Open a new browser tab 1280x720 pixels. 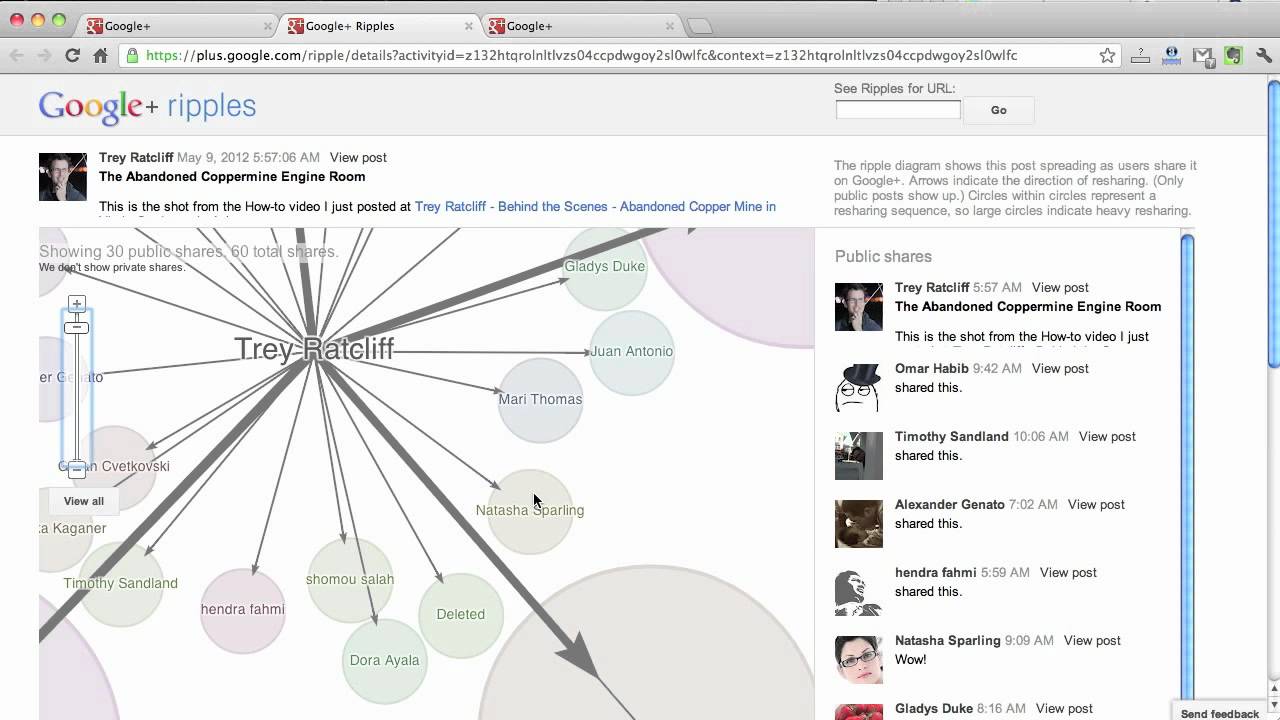(x=700, y=26)
